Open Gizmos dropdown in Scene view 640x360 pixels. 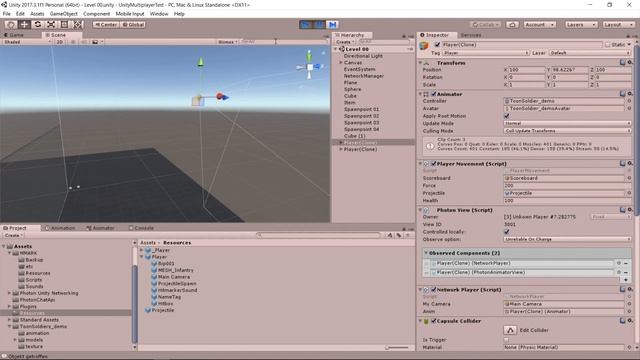tap(228, 42)
